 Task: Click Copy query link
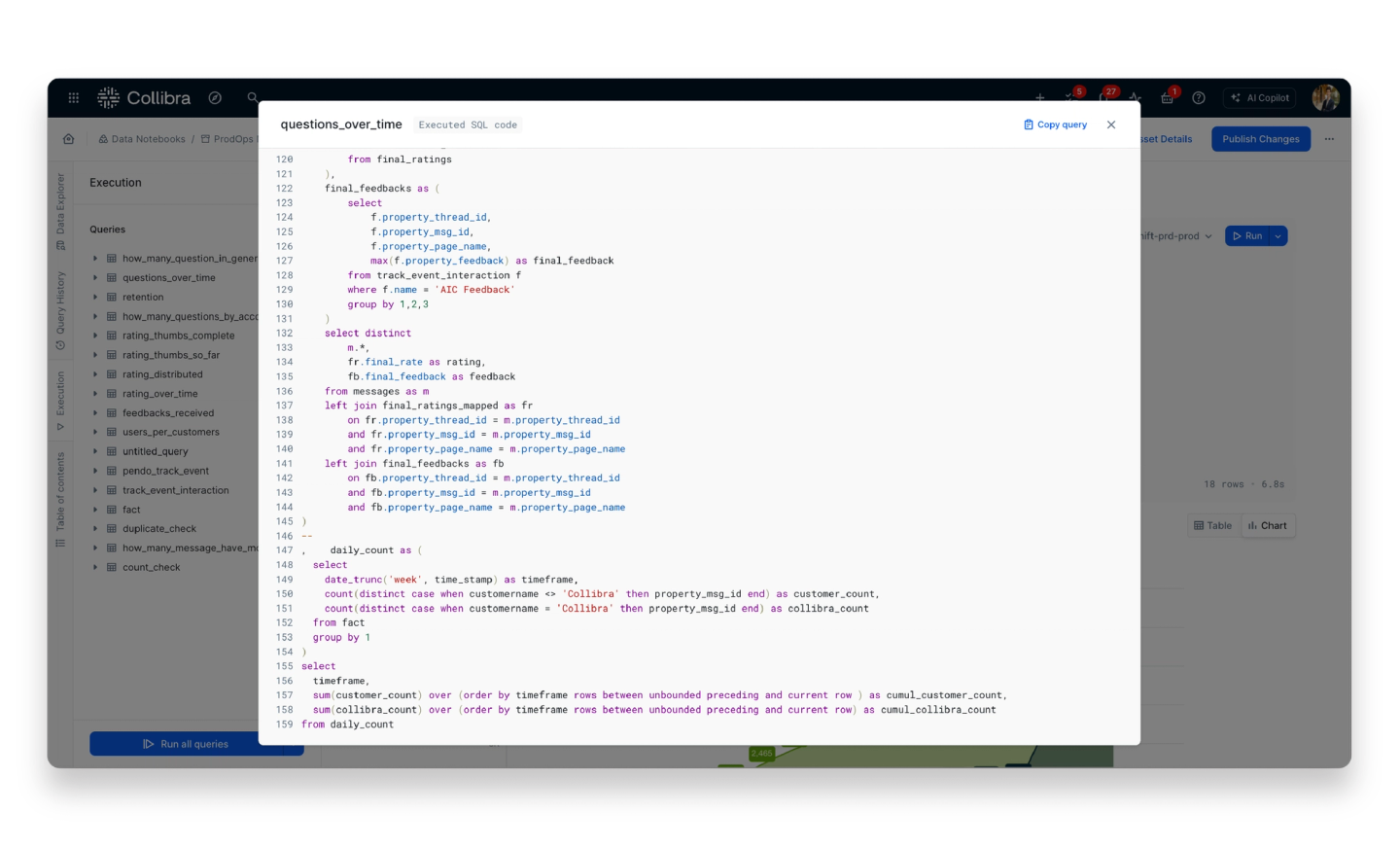pos(1055,124)
